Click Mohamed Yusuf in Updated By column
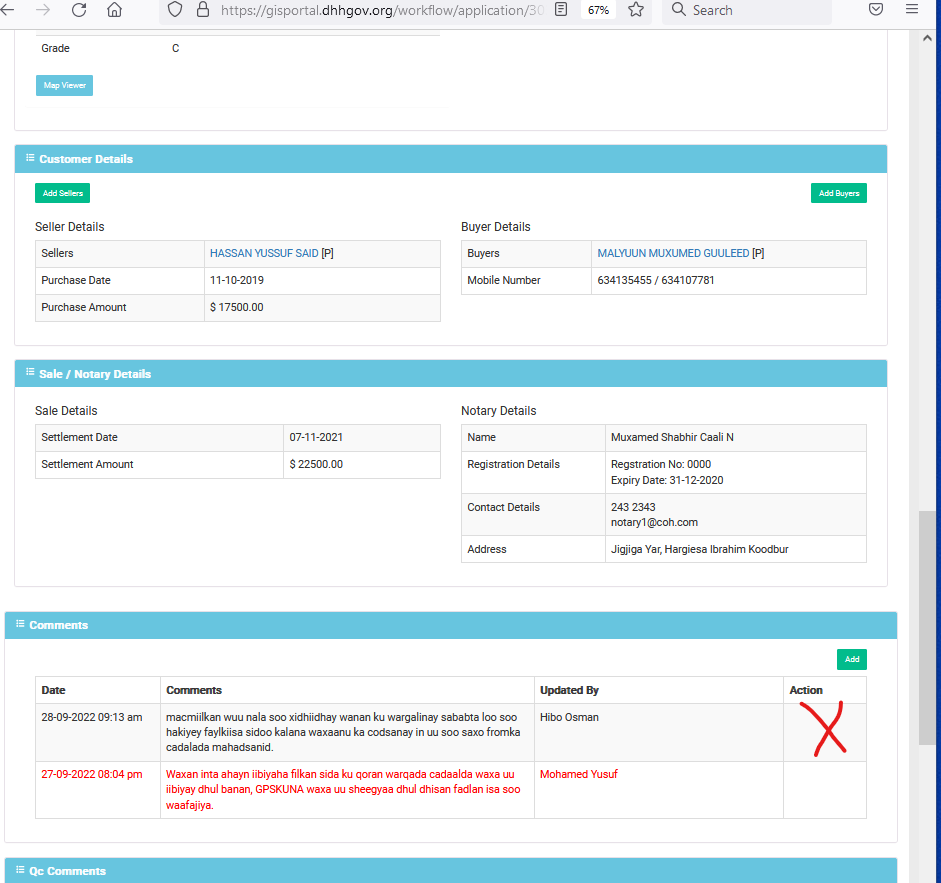The image size is (941, 883). [579, 774]
